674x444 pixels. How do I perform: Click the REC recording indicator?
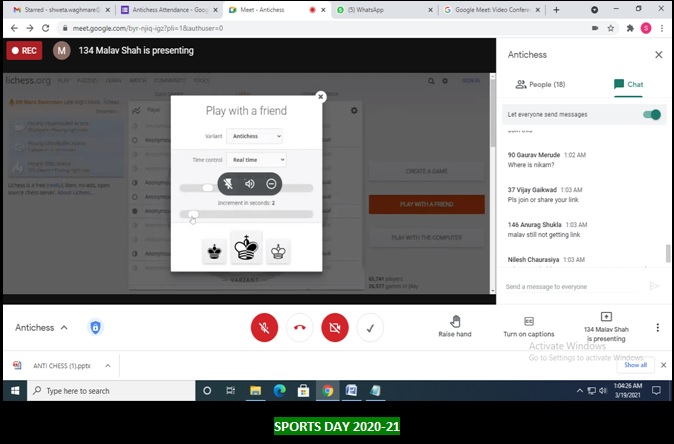pyautogui.click(x=24, y=50)
